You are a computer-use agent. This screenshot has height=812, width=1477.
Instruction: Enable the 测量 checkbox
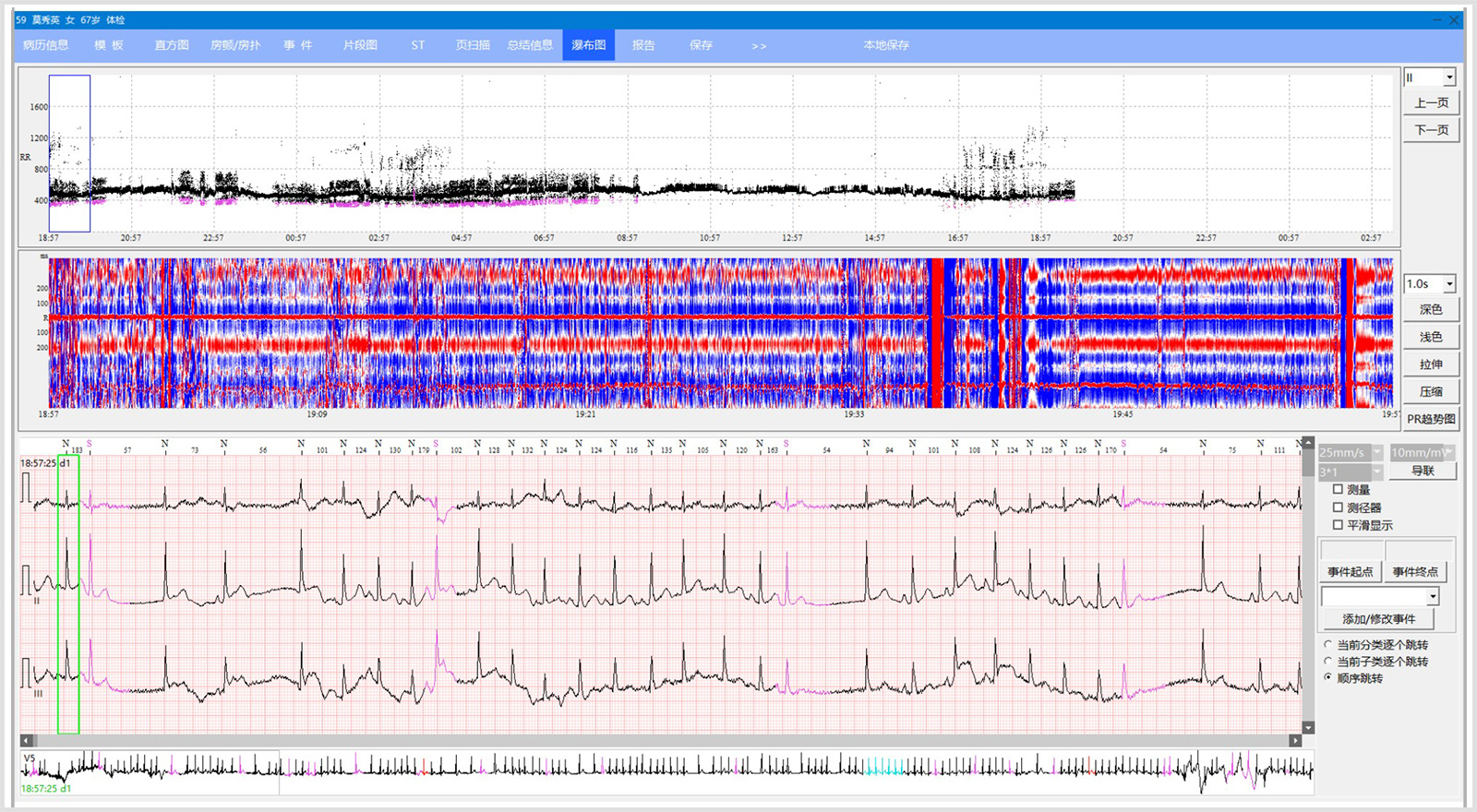click(x=1338, y=490)
